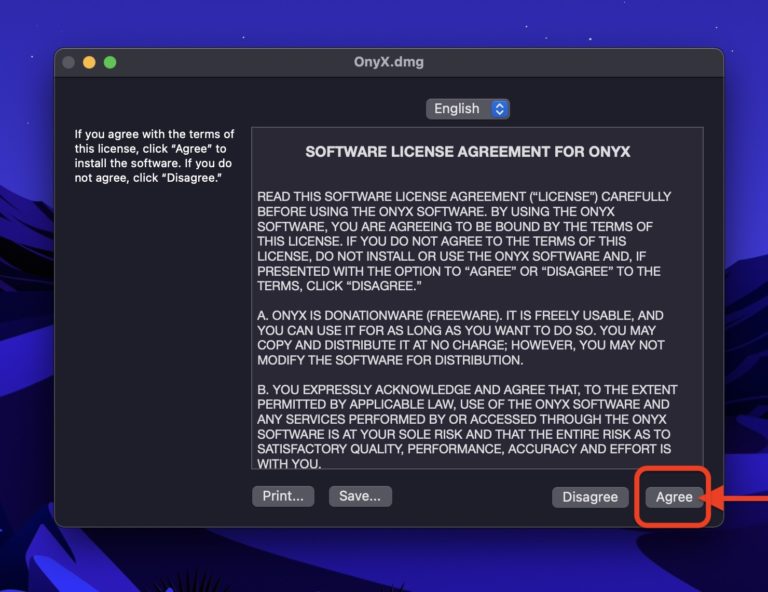Minimize the window with the yellow button

(x=89, y=63)
